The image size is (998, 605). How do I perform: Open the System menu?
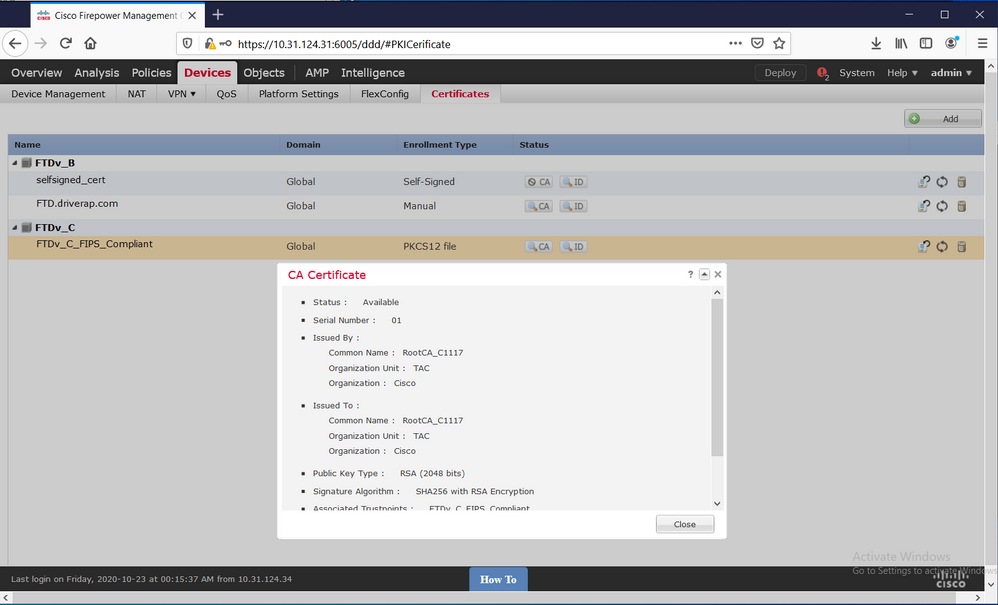point(857,73)
